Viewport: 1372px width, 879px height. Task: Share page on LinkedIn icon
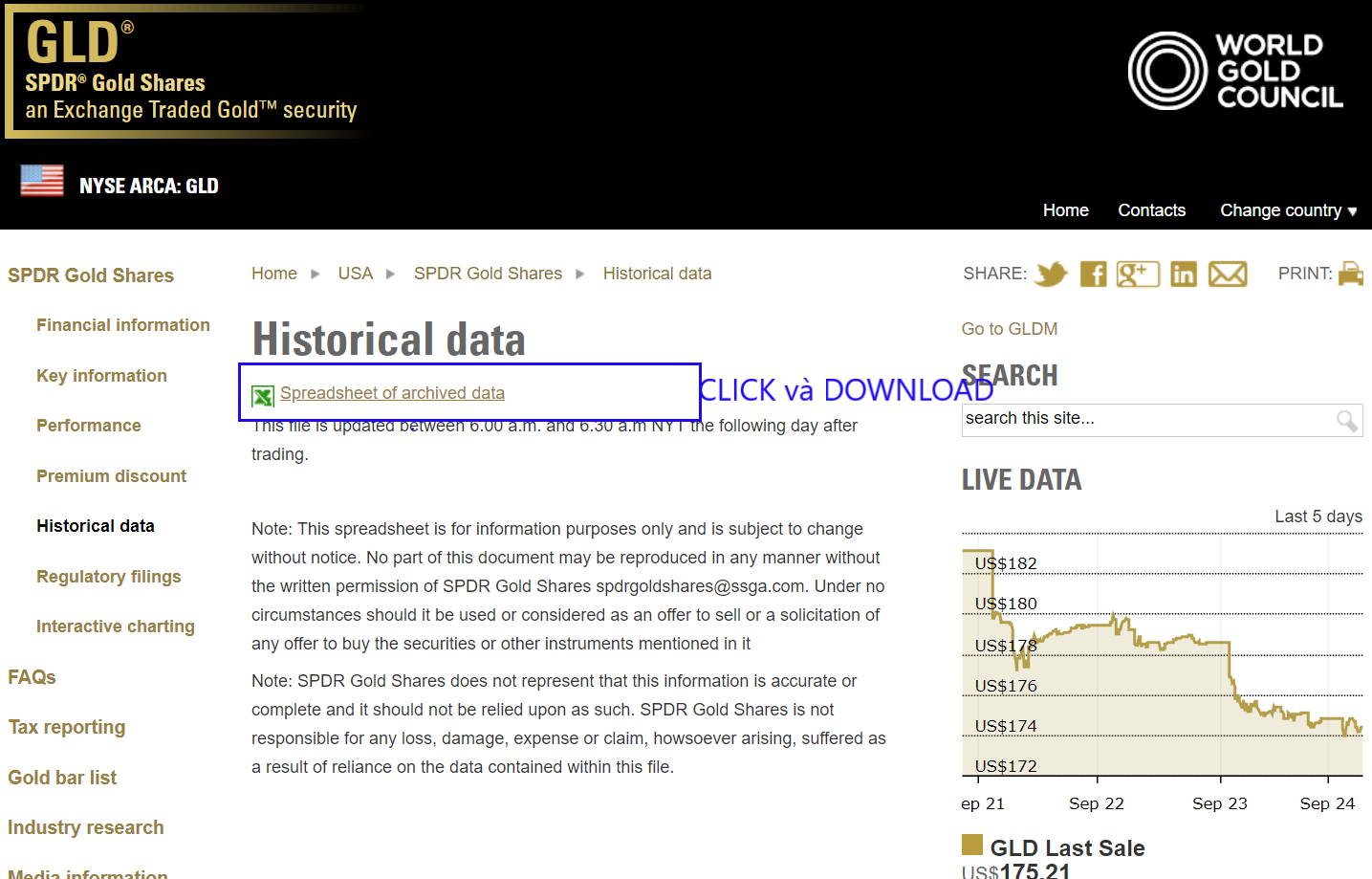coord(1184,275)
